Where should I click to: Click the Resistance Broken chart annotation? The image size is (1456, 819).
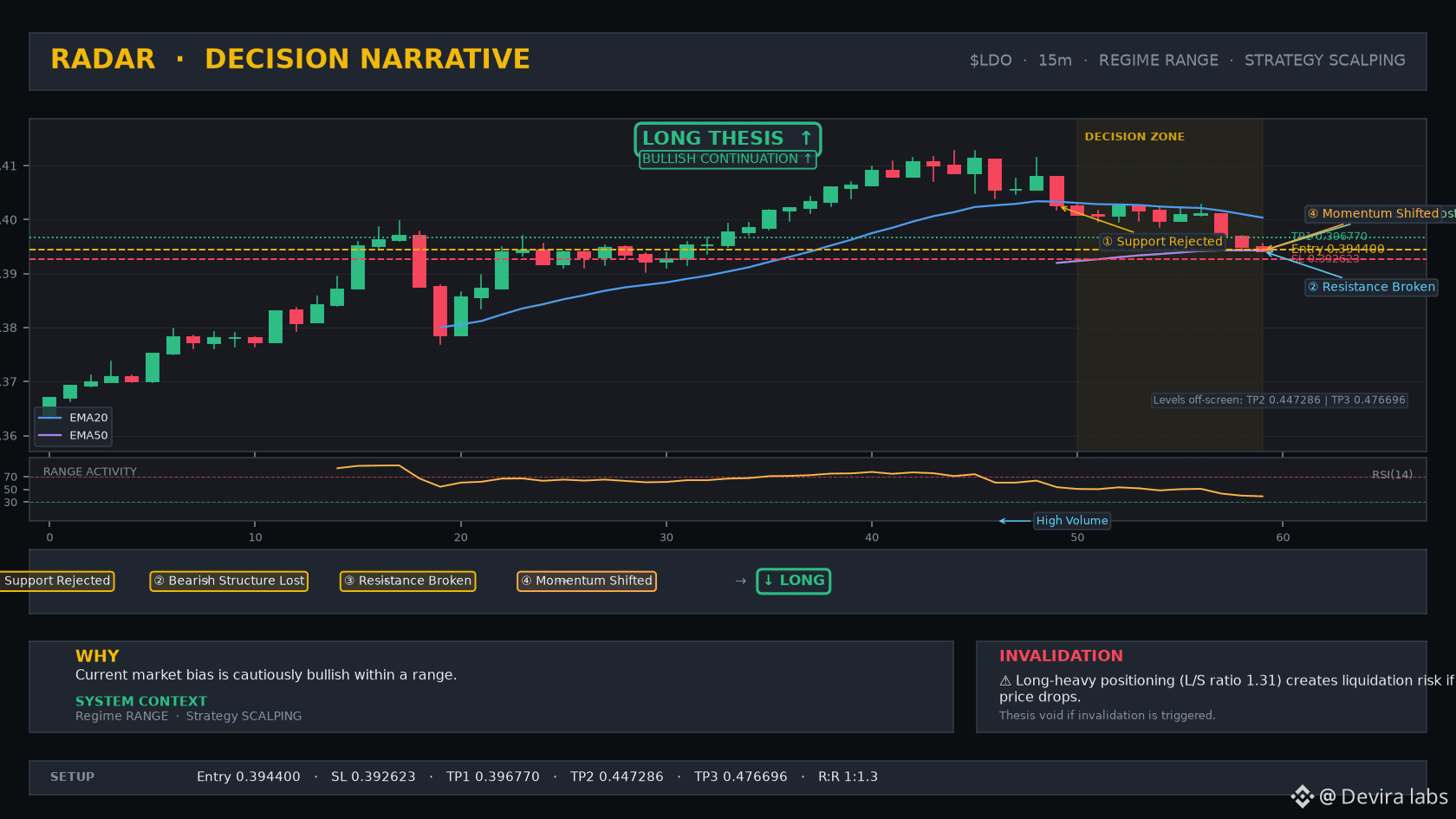click(x=1371, y=287)
